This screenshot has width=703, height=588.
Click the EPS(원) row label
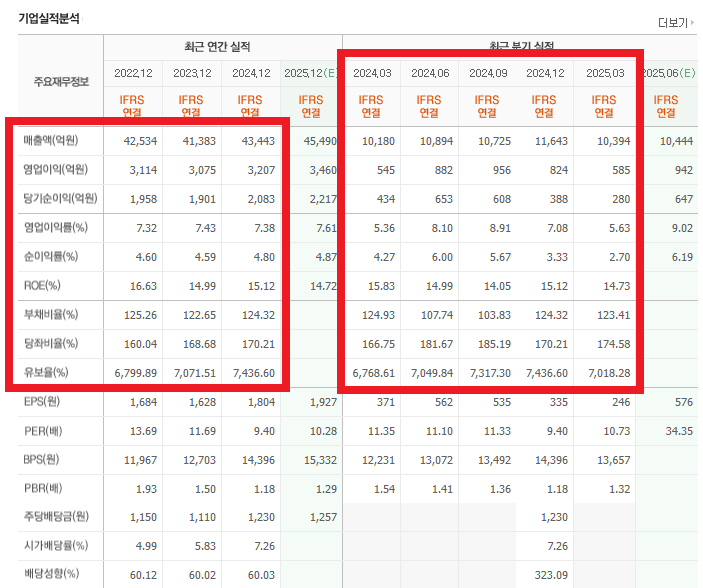(42, 401)
